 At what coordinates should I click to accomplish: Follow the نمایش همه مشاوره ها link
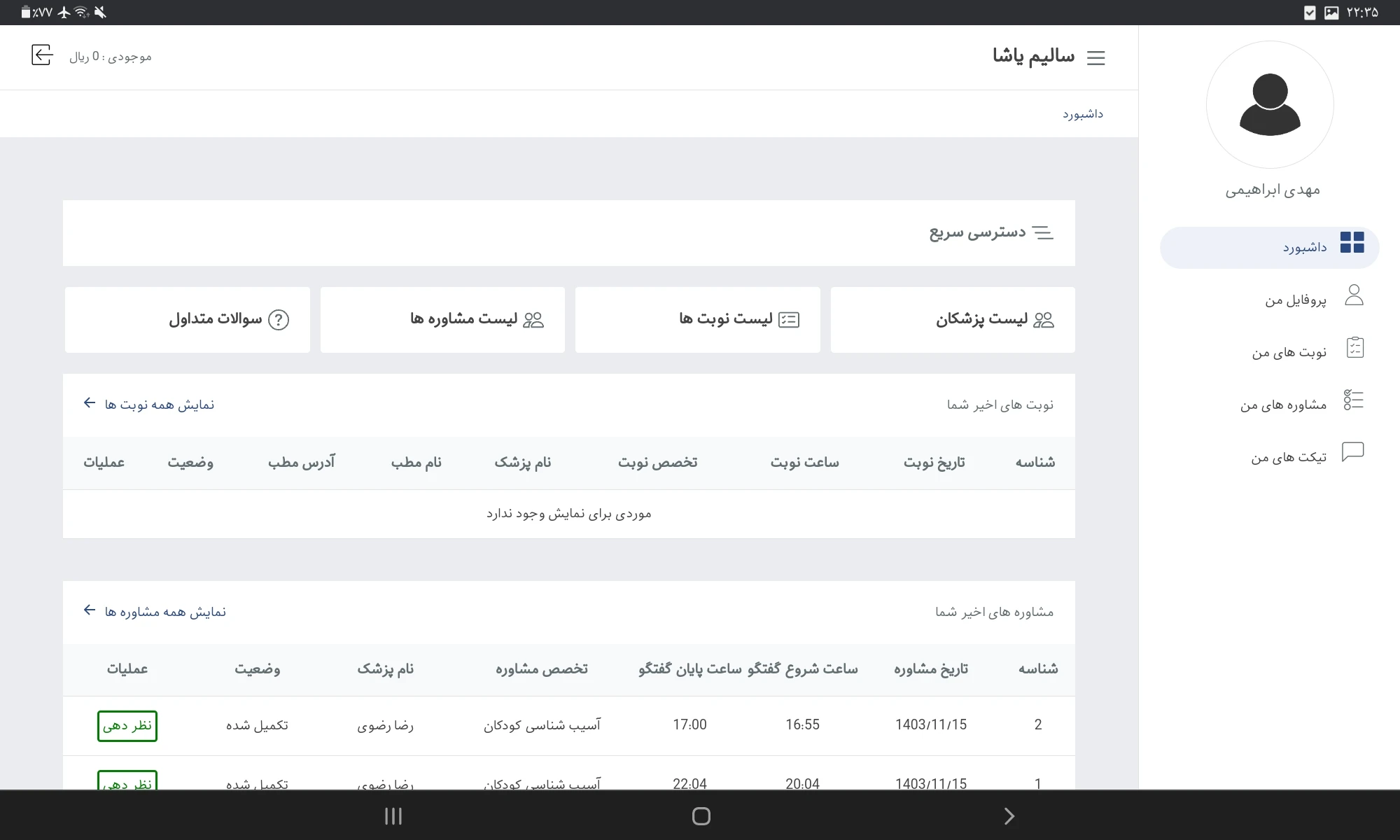(x=164, y=612)
